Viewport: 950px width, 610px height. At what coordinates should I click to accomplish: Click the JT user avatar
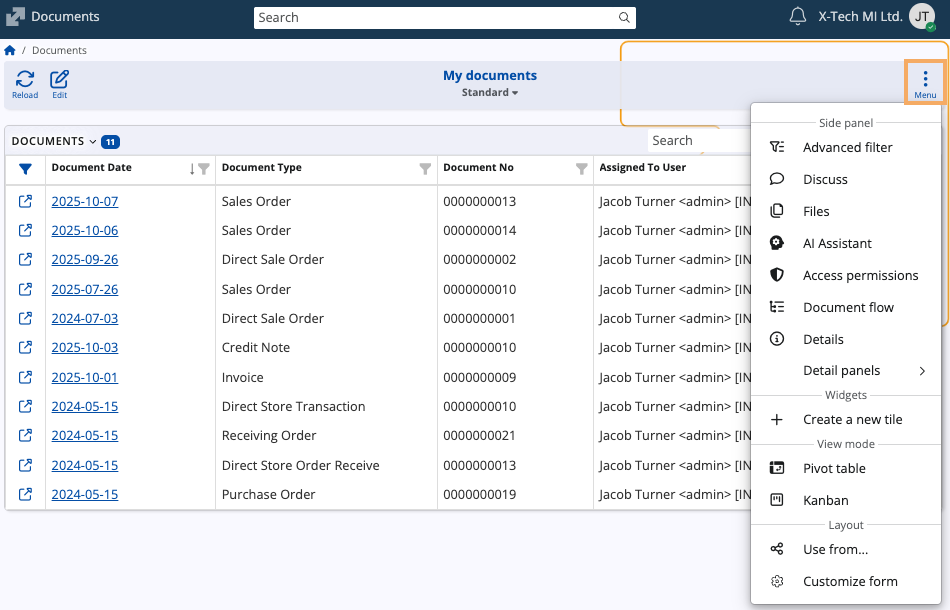click(921, 17)
